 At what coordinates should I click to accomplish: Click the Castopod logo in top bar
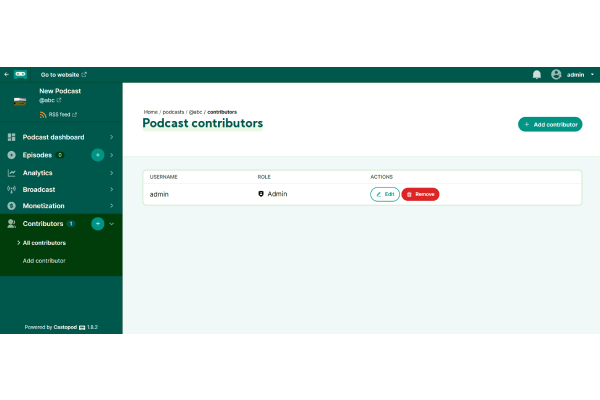20,74
